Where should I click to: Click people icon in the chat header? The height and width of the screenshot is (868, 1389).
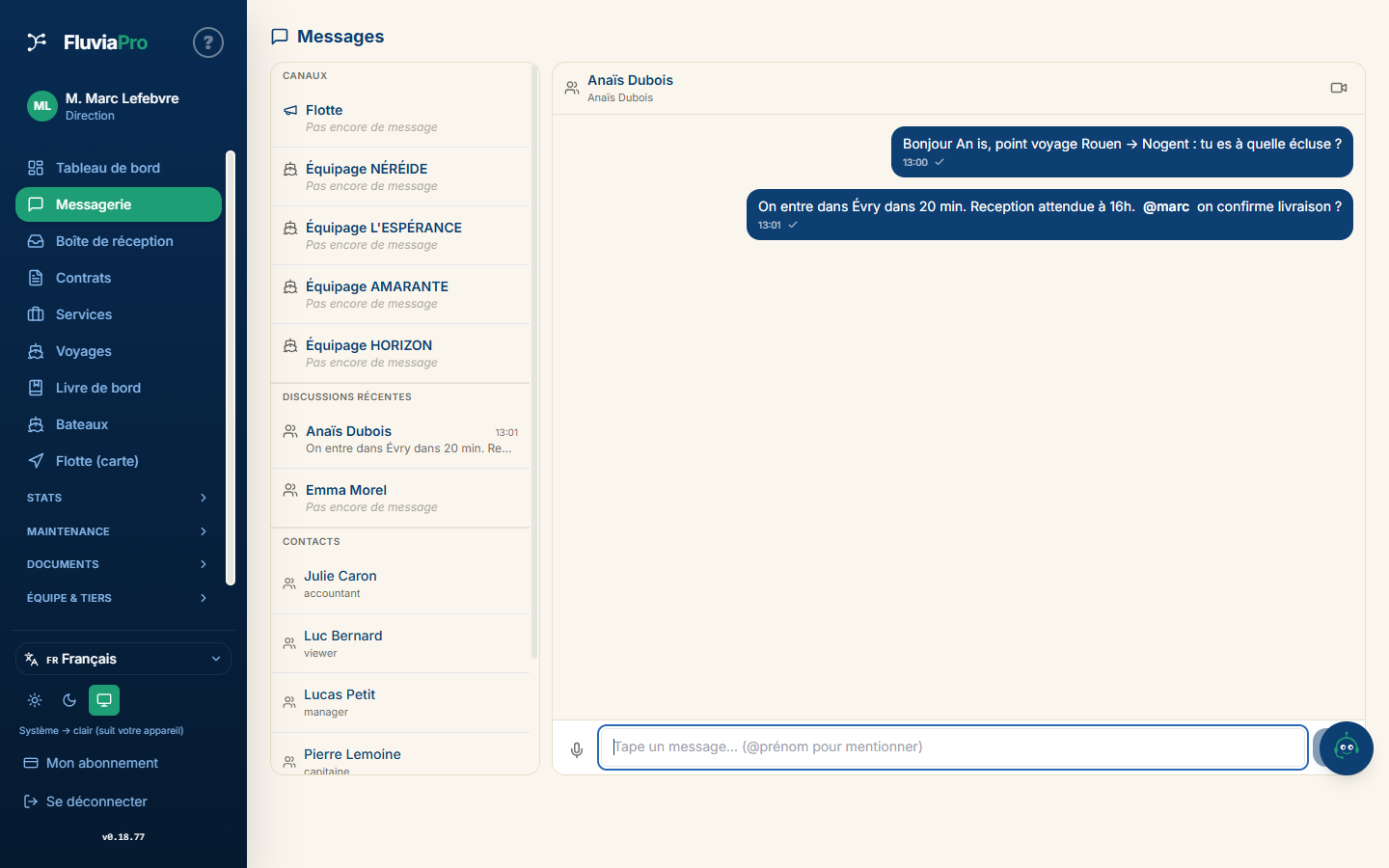(572, 88)
